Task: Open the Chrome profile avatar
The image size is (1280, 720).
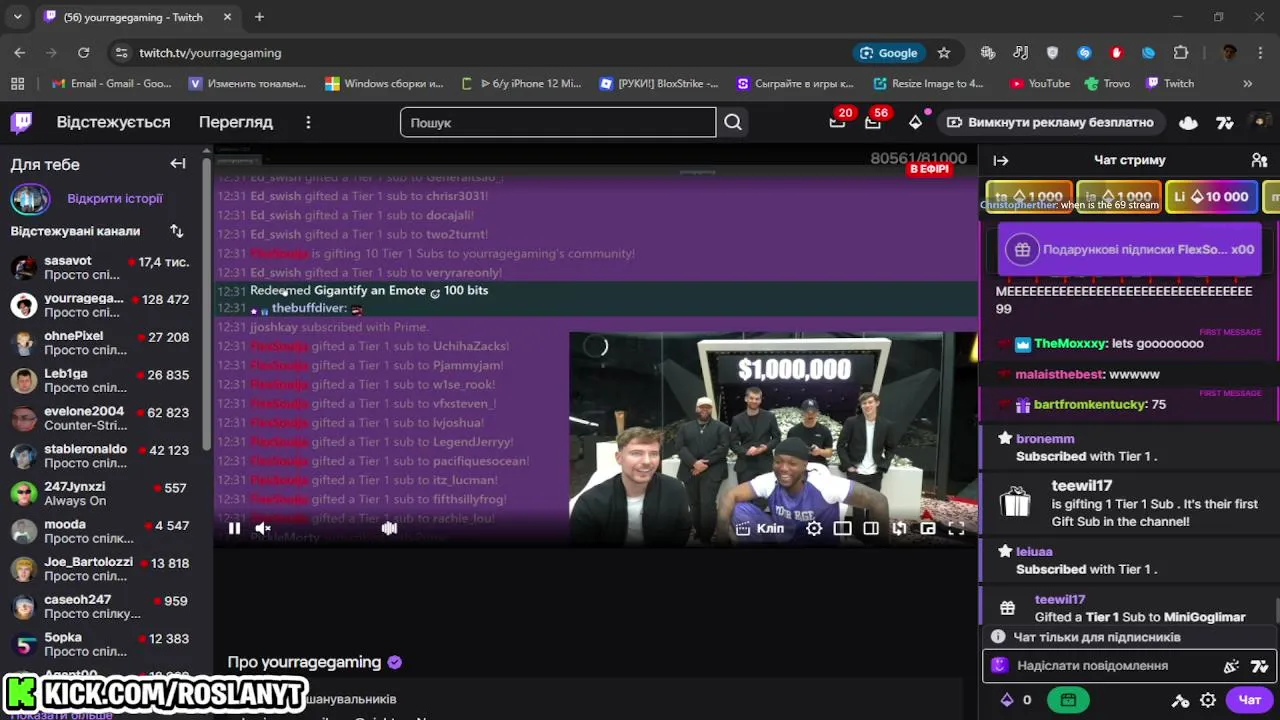Action: tap(1229, 52)
